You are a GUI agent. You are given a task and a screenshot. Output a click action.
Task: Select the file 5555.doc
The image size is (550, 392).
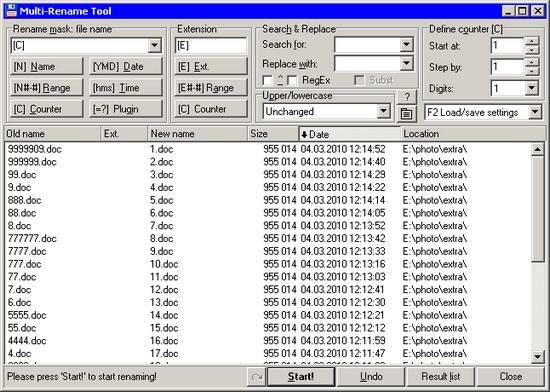point(27,315)
